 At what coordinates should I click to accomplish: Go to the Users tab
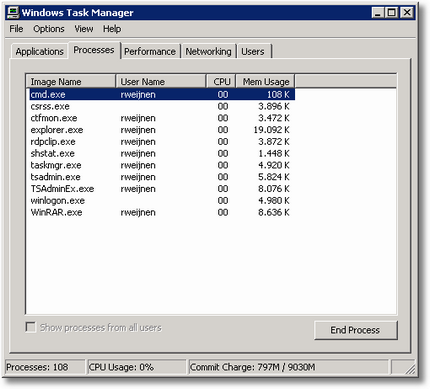pos(253,52)
